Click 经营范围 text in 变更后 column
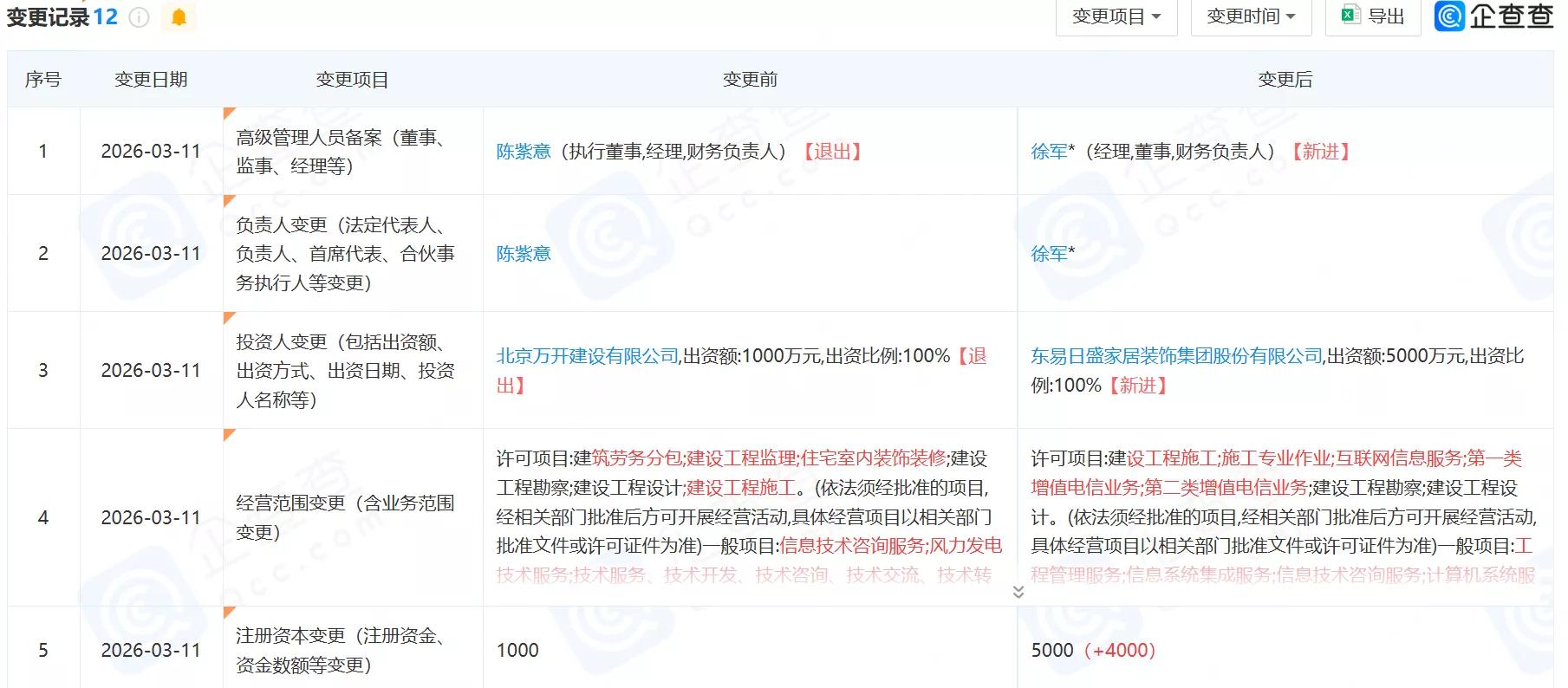The width and height of the screenshot is (1568, 688). pyautogui.click(x=1285, y=517)
